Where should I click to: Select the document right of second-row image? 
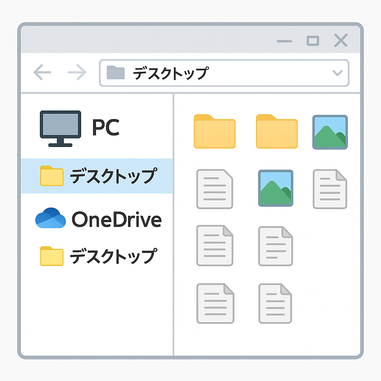coord(330,189)
